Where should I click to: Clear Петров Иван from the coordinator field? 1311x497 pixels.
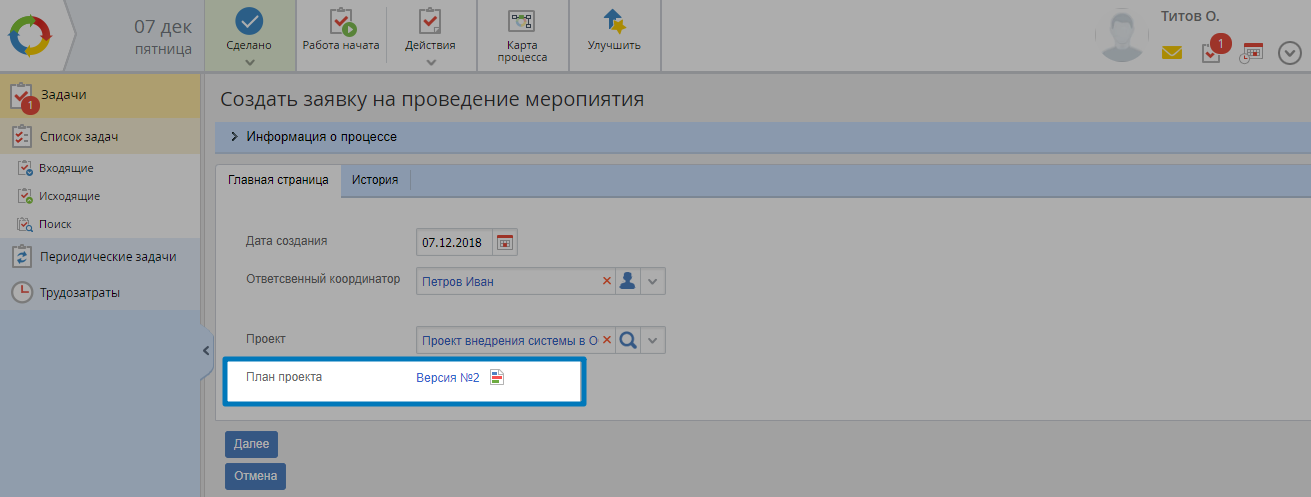[606, 282]
